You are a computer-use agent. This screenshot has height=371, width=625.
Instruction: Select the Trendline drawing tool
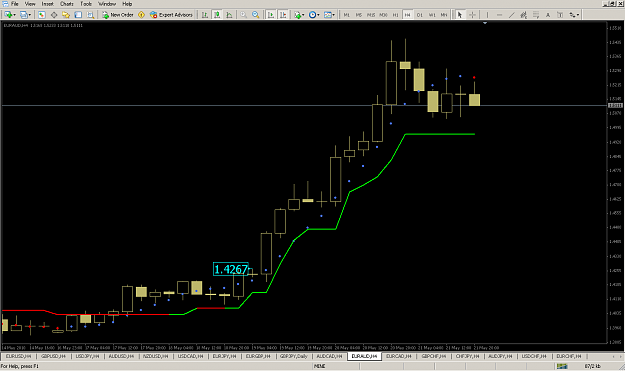point(512,15)
